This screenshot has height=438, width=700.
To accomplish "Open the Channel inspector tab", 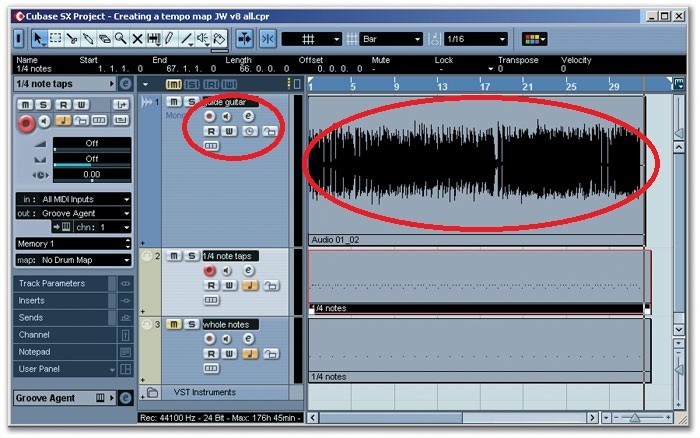I will pyautogui.click(x=65, y=335).
